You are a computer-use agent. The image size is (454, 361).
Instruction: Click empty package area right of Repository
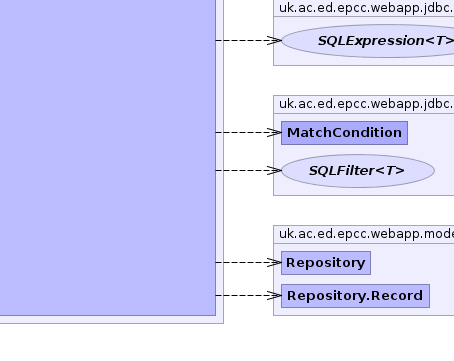(x=412, y=263)
